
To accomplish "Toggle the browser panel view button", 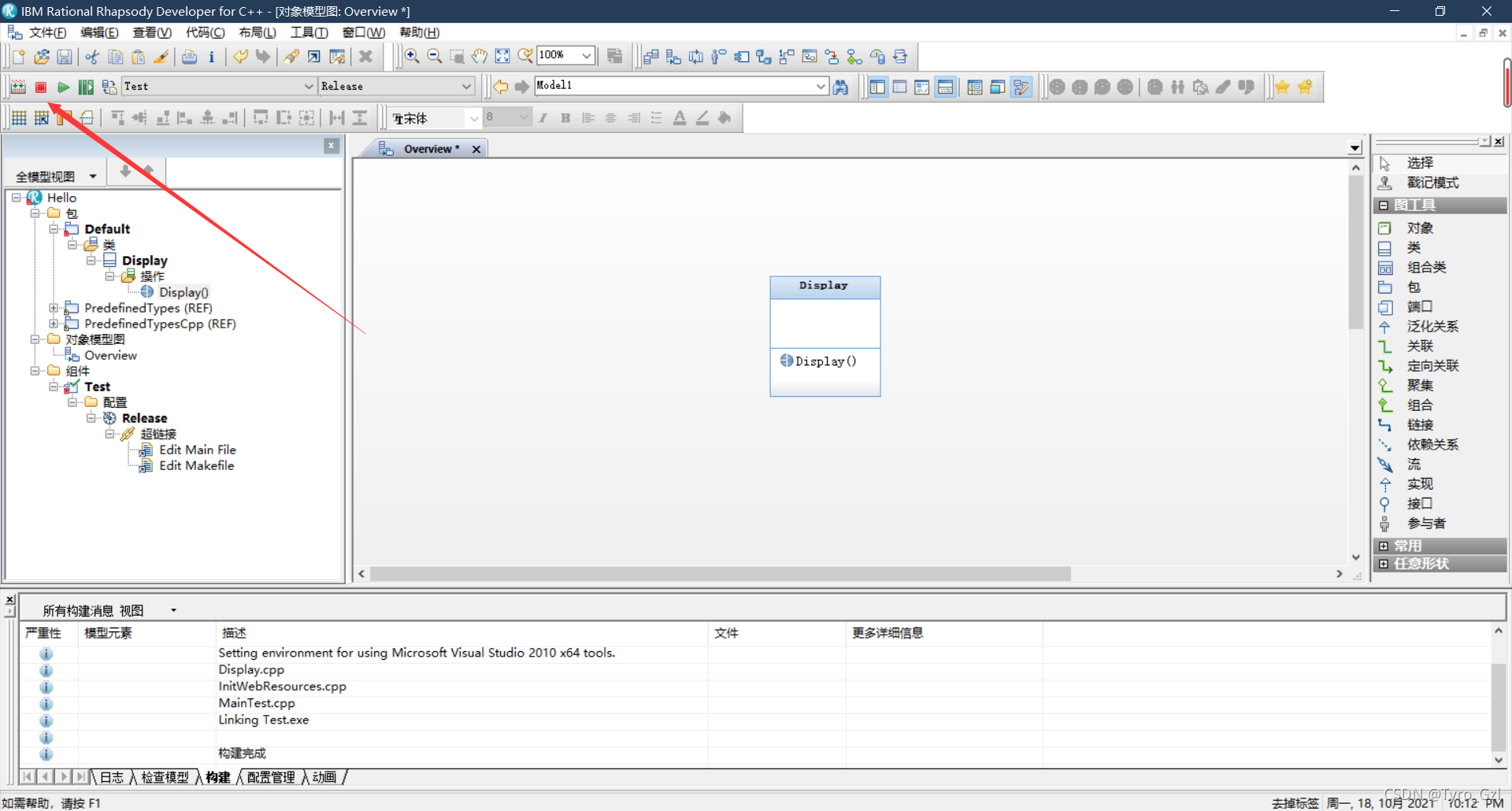I will click(x=877, y=87).
